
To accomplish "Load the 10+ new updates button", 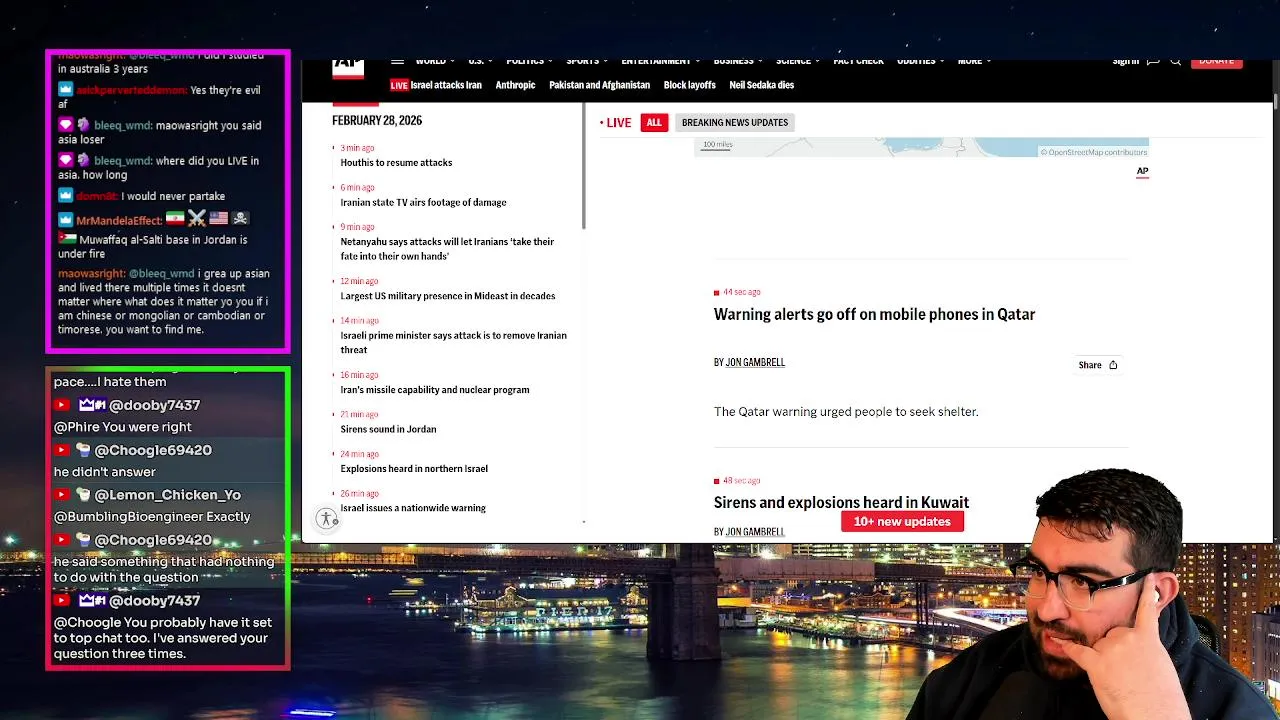I will tap(902, 521).
